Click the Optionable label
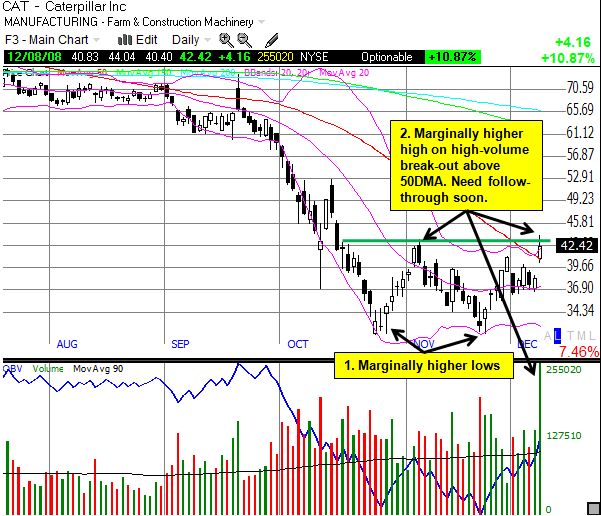 click(387, 57)
